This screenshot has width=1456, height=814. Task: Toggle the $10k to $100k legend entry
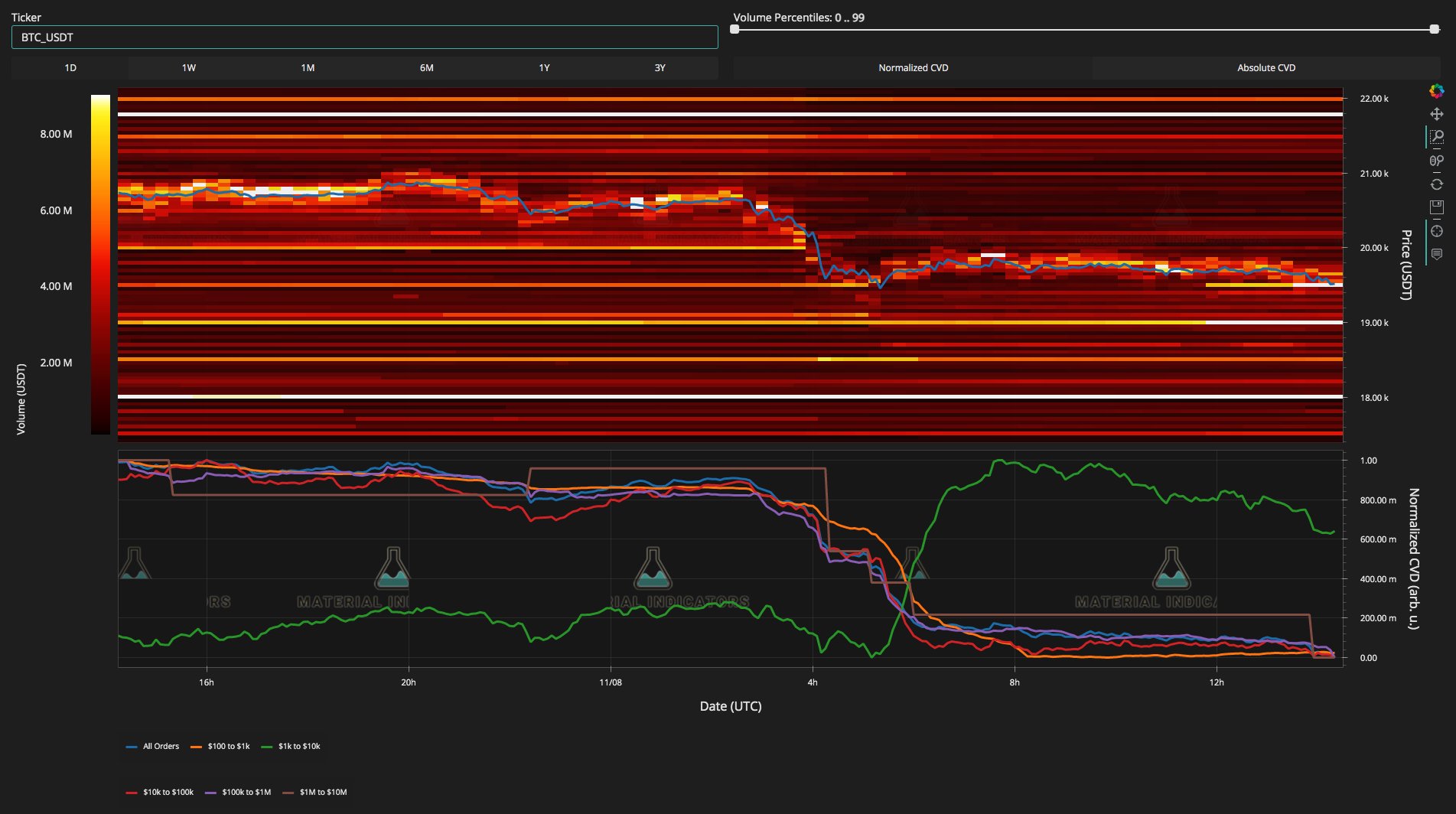point(160,792)
